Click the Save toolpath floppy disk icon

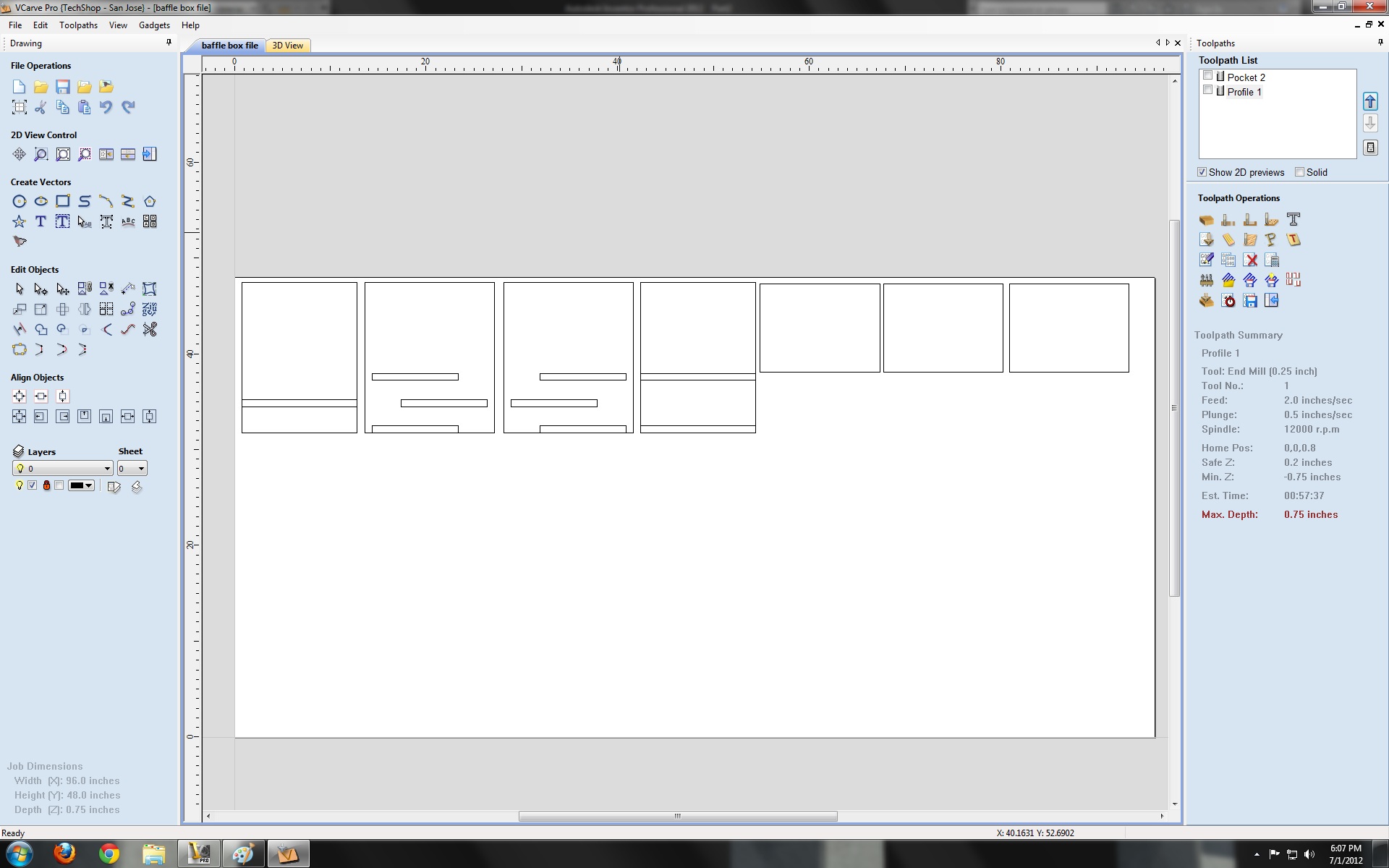1250,300
